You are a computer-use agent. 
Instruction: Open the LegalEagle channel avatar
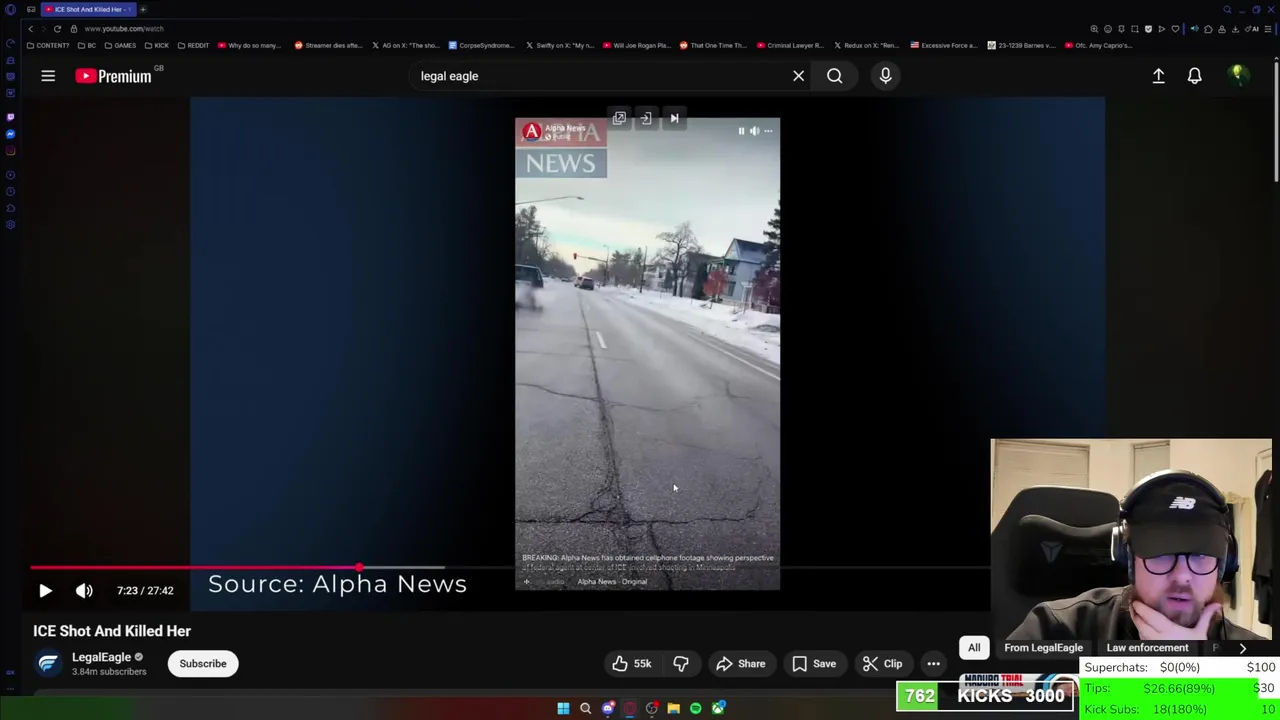click(48, 663)
